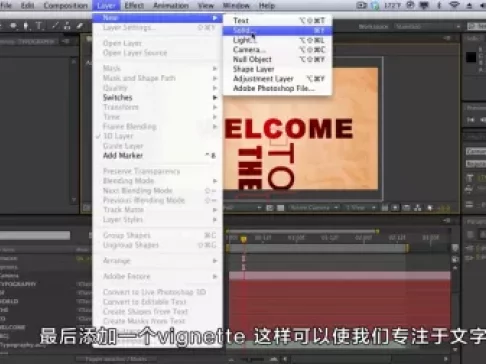Select the Brush tool

(x=55, y=26)
